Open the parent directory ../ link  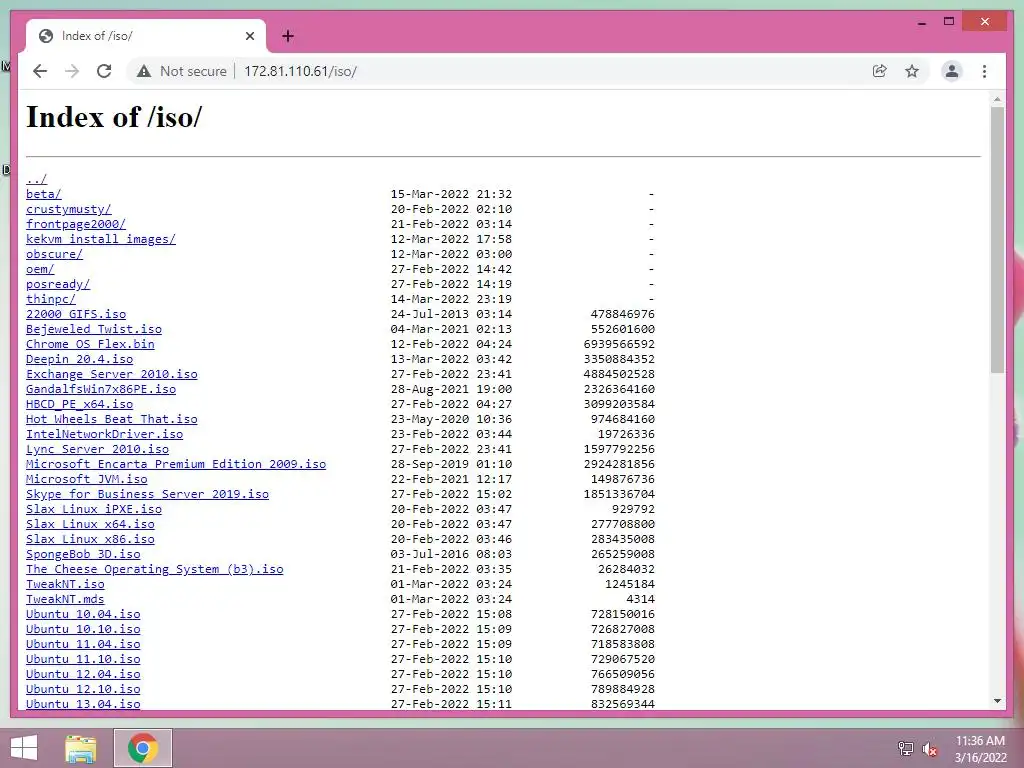(x=37, y=179)
